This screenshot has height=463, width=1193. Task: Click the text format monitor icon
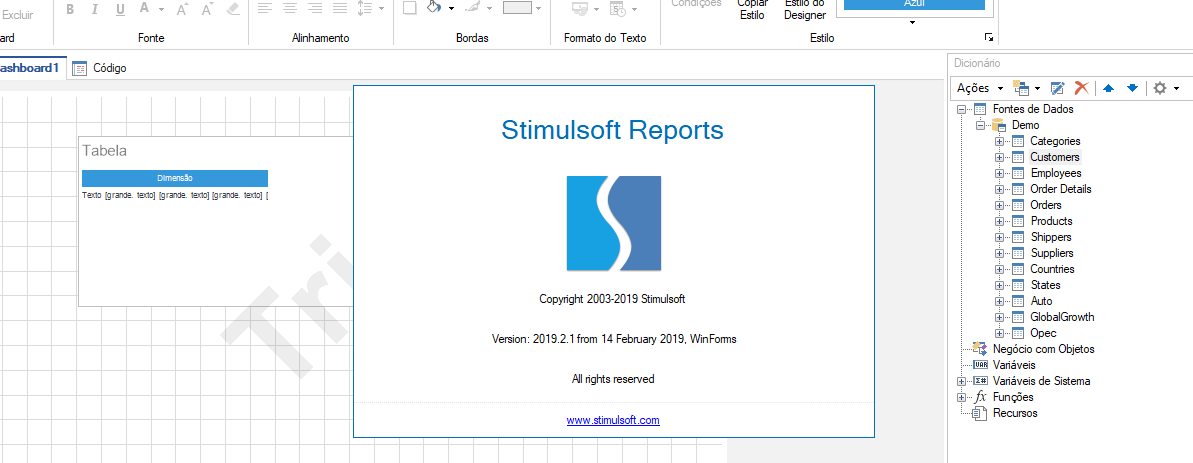(x=581, y=8)
